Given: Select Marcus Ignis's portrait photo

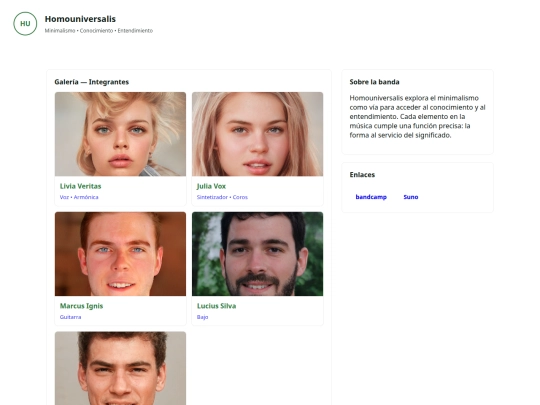Looking at the screenshot, I should [120, 254].
